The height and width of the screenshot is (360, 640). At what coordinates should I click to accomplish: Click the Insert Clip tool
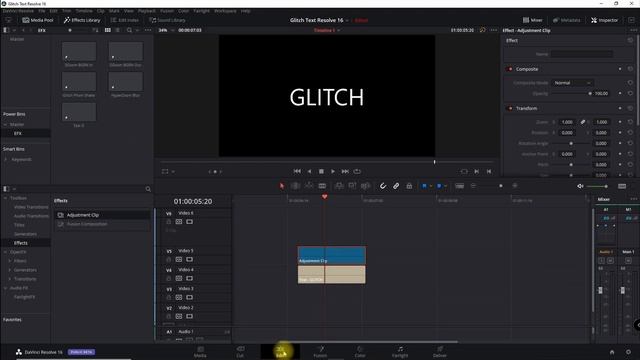tap(339, 186)
